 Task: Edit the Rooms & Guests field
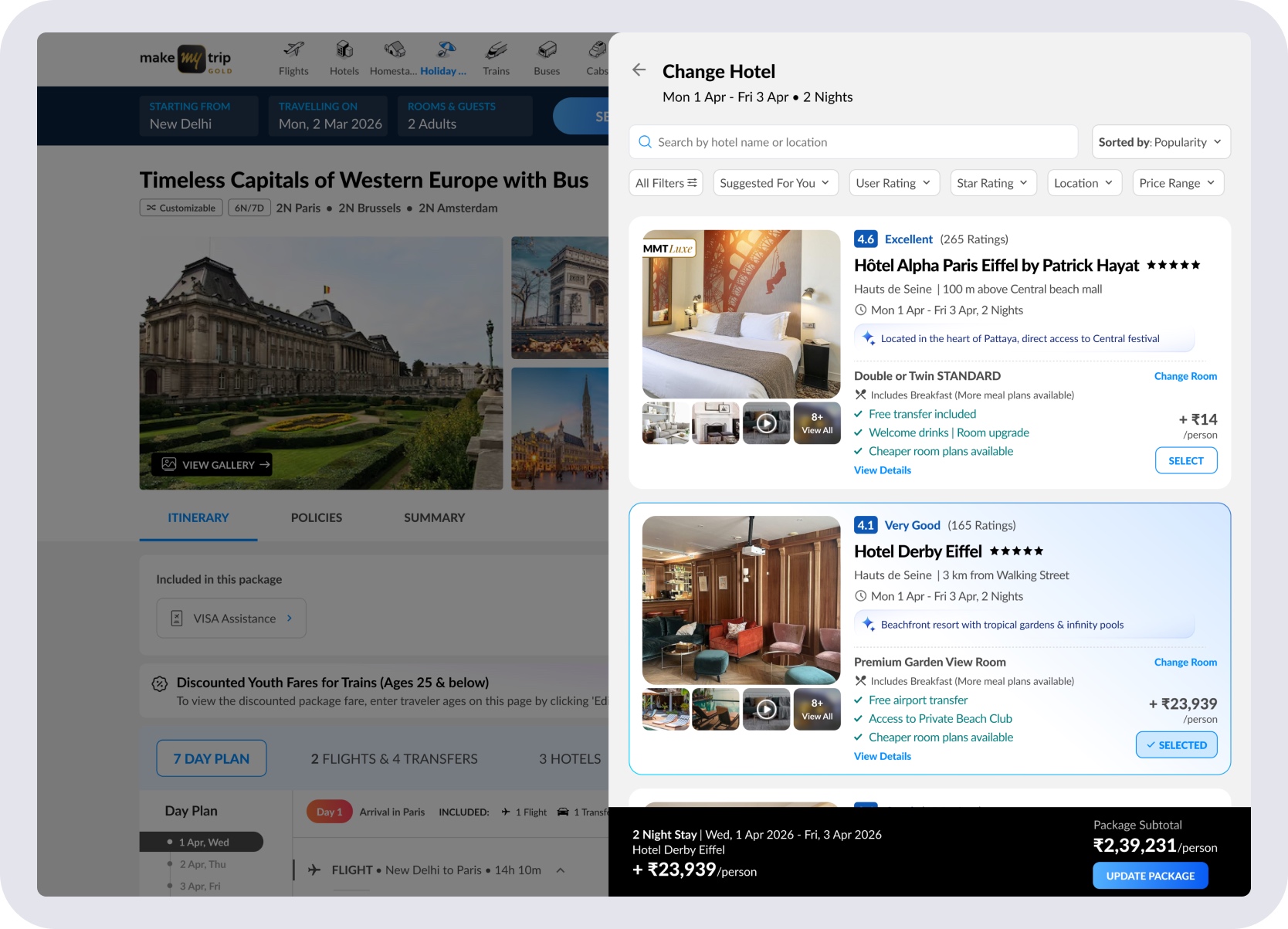pyautogui.click(x=465, y=116)
